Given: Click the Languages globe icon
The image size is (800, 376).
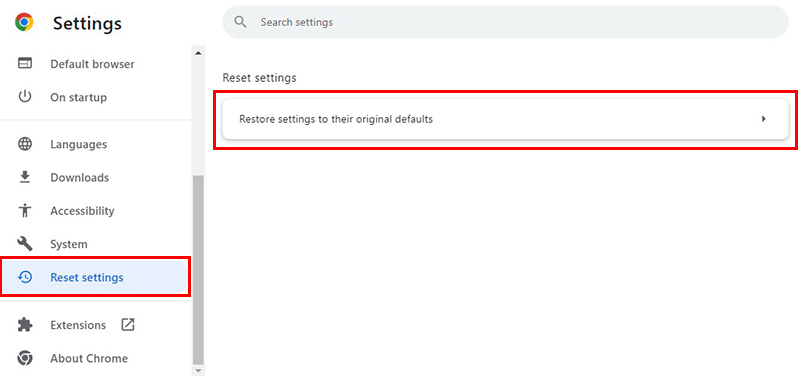Looking at the screenshot, I should 24,144.
